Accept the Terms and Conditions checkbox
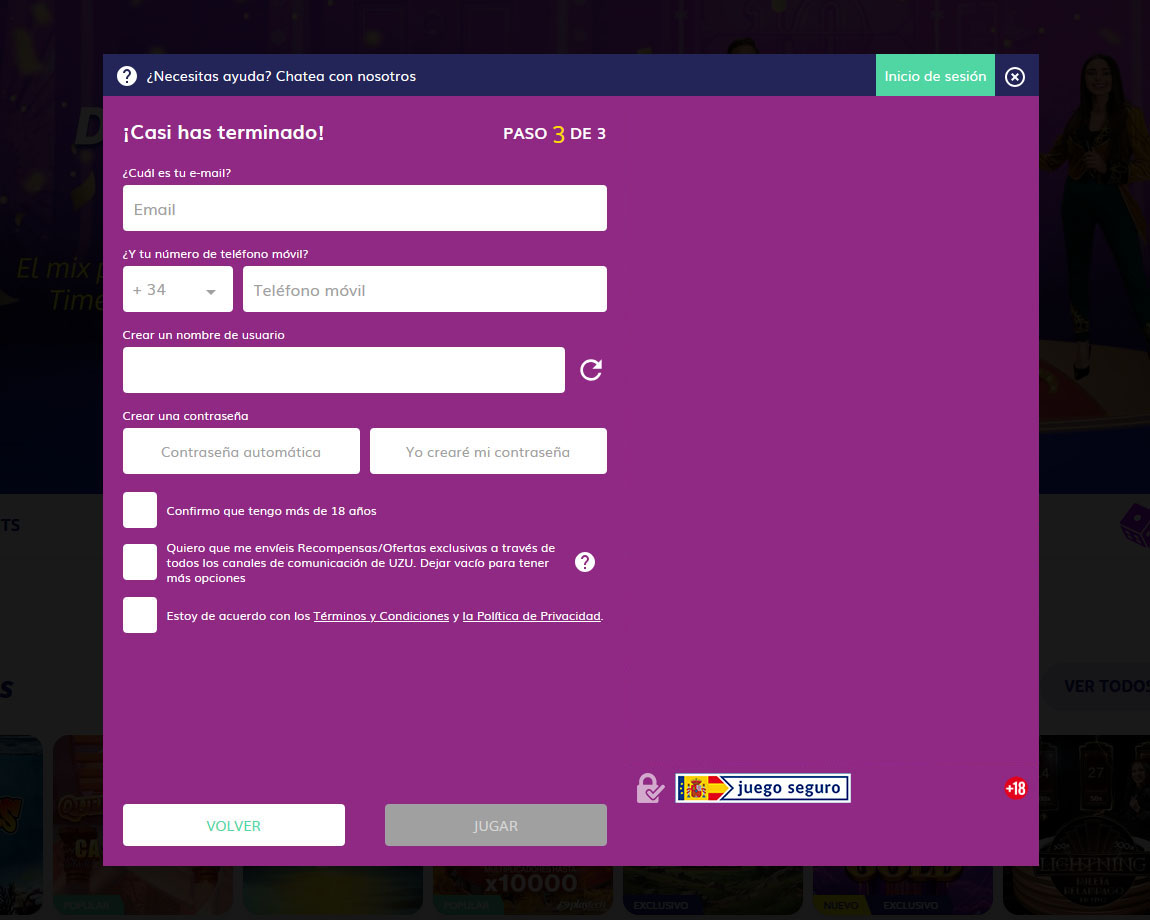1150x920 pixels. coord(140,615)
